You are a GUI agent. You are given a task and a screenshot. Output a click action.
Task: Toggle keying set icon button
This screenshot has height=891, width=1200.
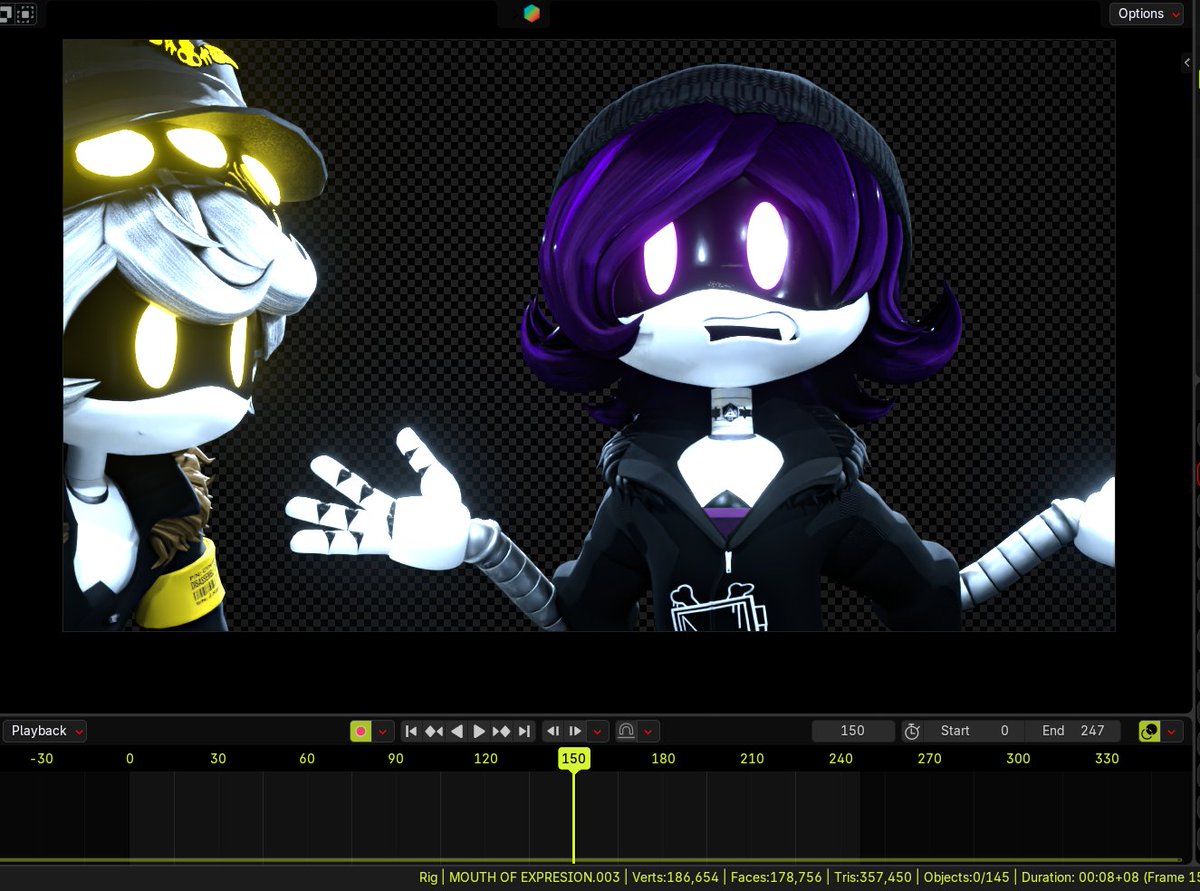click(1149, 731)
